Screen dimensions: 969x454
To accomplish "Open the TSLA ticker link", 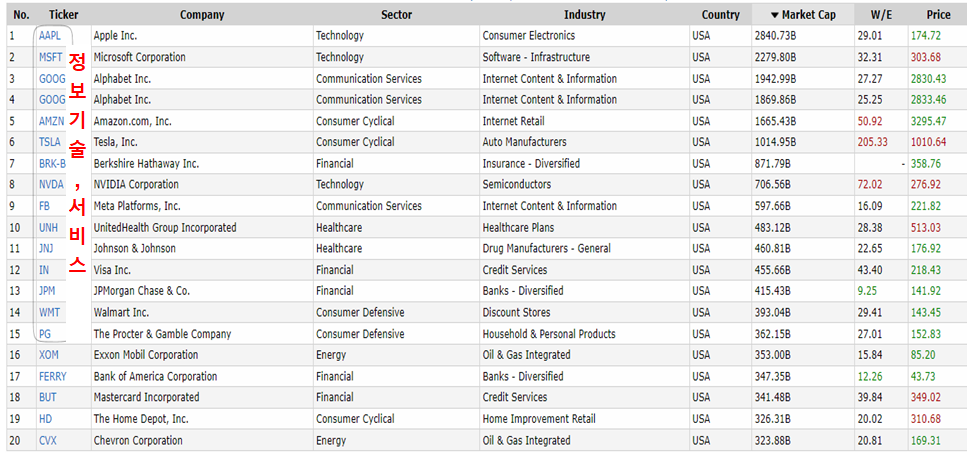I will click(50, 142).
